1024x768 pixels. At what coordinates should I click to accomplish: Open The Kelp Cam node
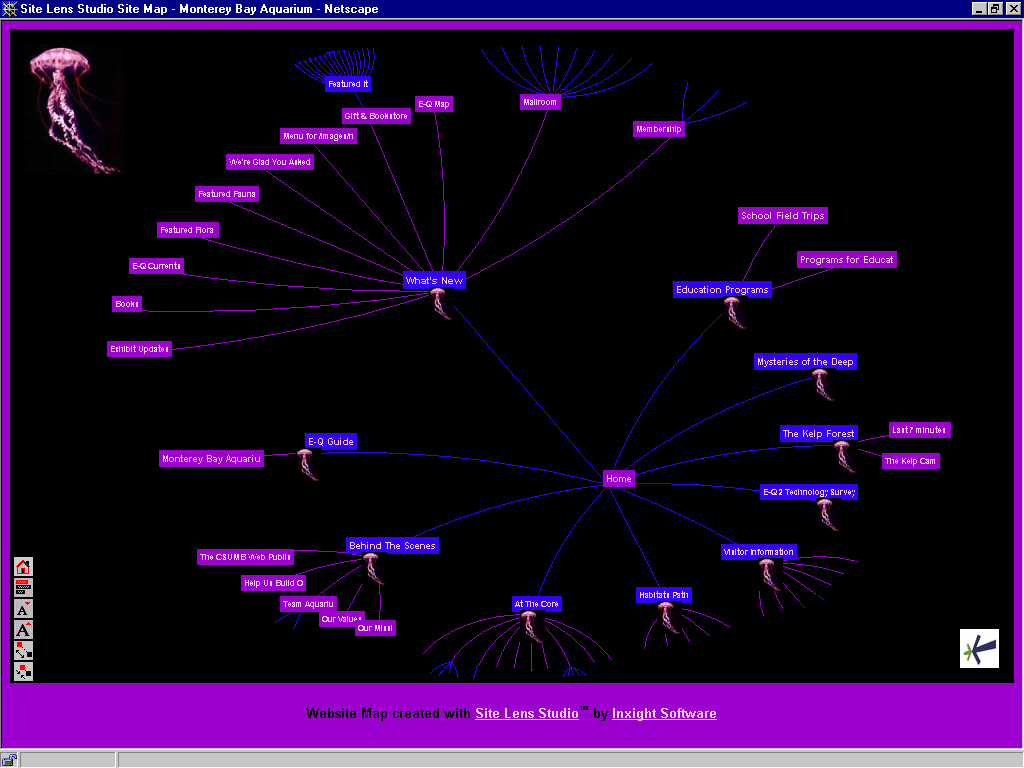(x=910, y=461)
